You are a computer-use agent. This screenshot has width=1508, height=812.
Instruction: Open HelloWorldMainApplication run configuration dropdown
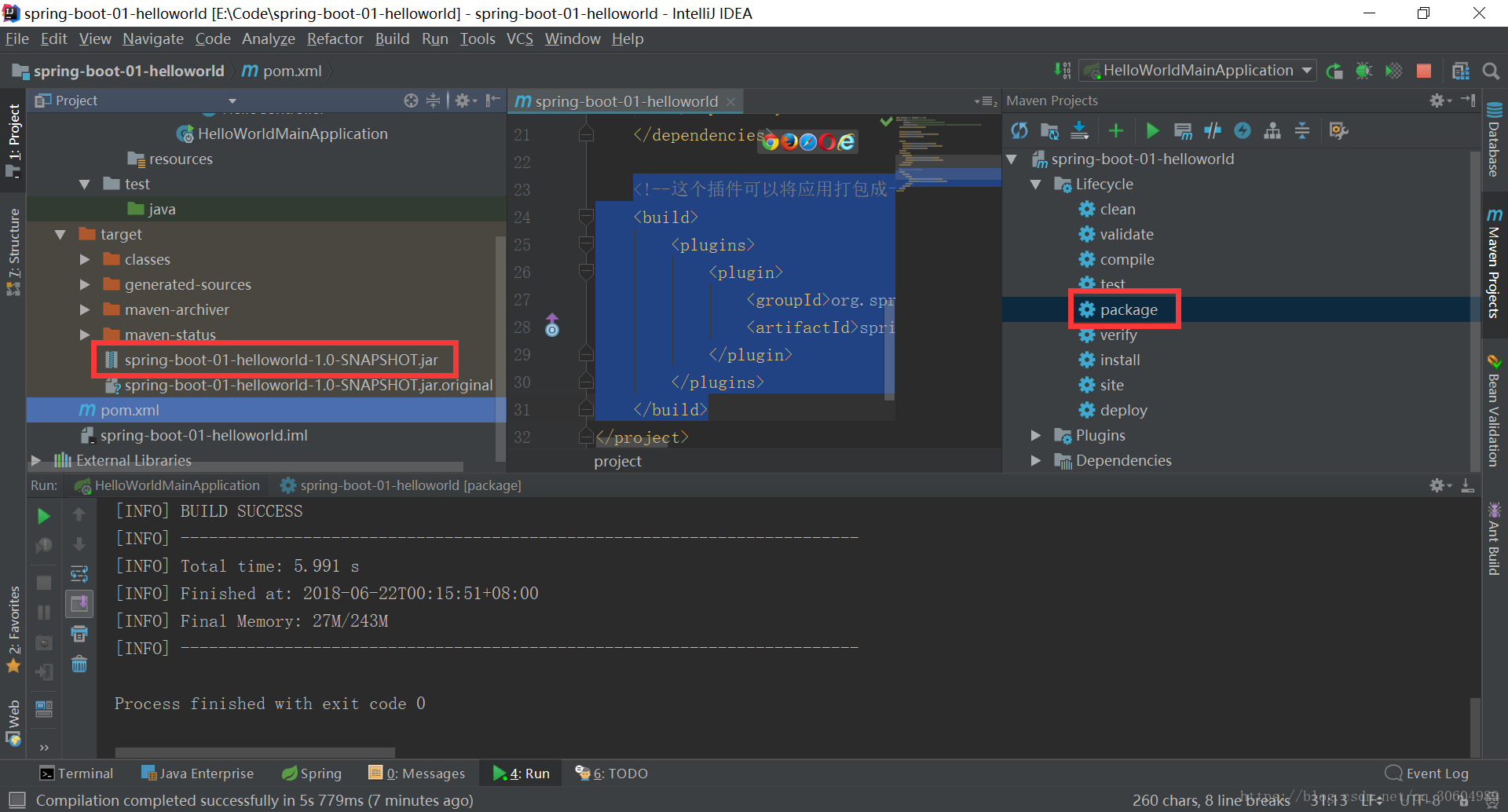(1198, 71)
